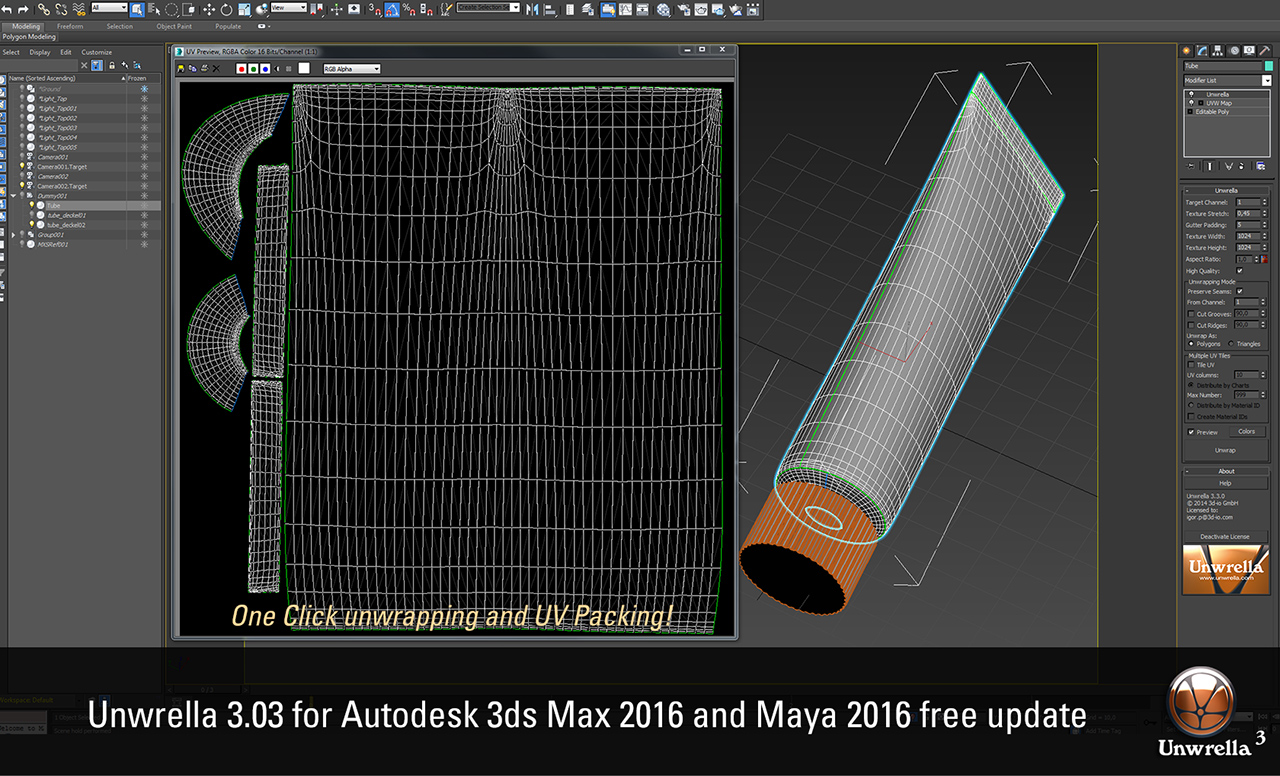This screenshot has width=1280, height=776.
Task: Expand the Group001 tree node
Action: (x=13, y=235)
